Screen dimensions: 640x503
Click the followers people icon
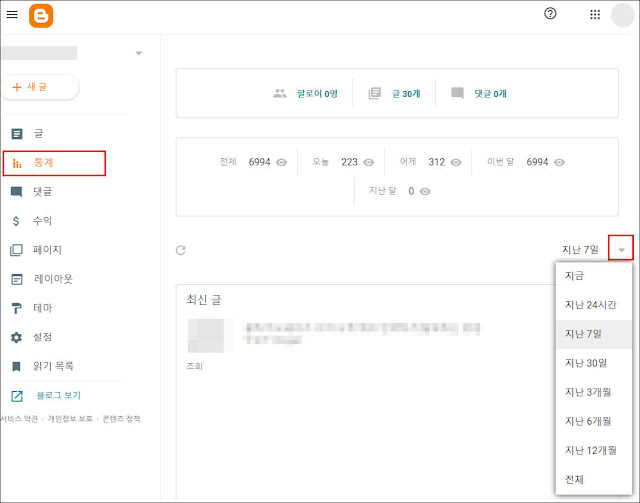tap(280, 93)
